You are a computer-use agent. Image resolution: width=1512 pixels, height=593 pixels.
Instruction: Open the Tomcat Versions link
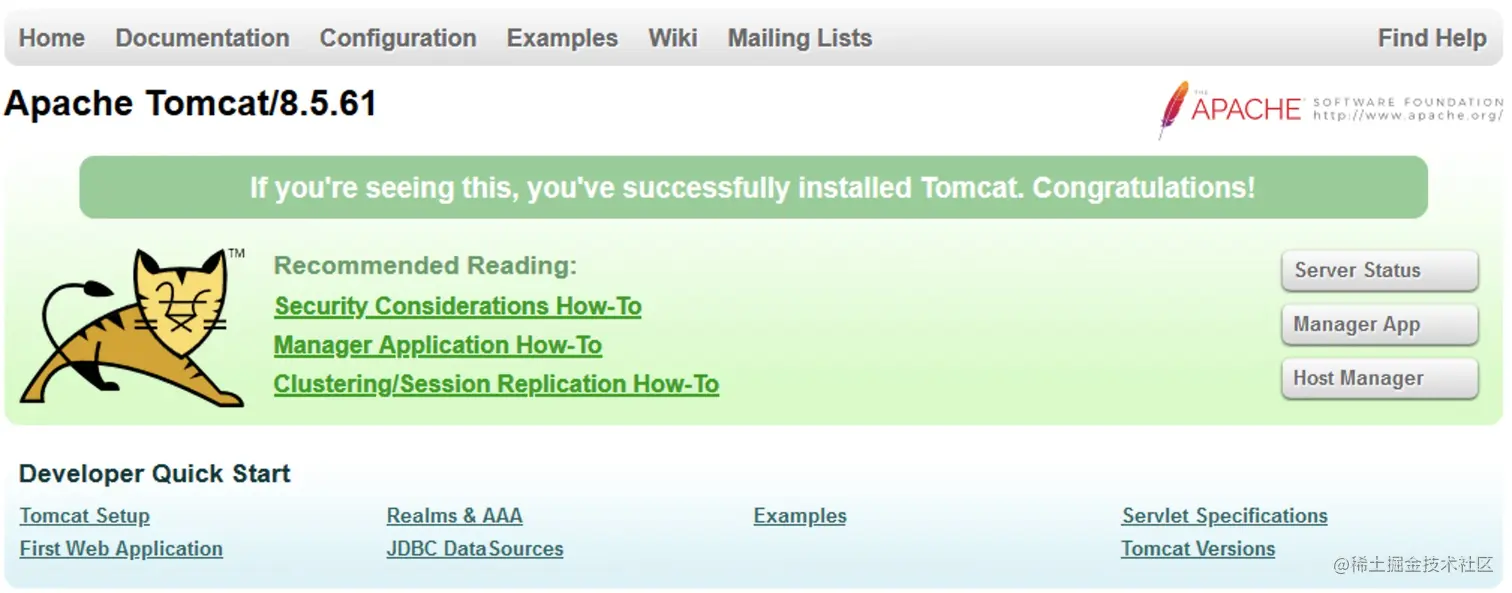coord(1198,549)
